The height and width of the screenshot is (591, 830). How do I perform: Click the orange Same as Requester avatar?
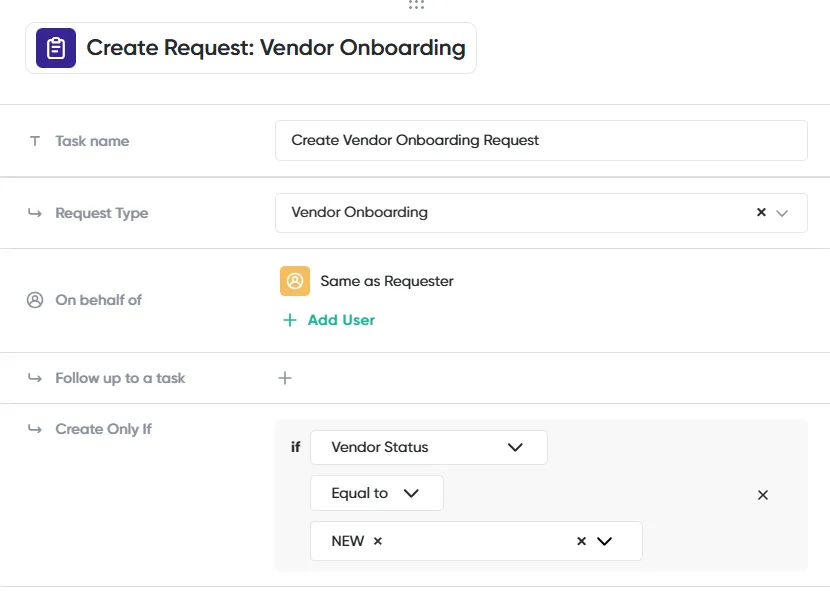click(295, 281)
